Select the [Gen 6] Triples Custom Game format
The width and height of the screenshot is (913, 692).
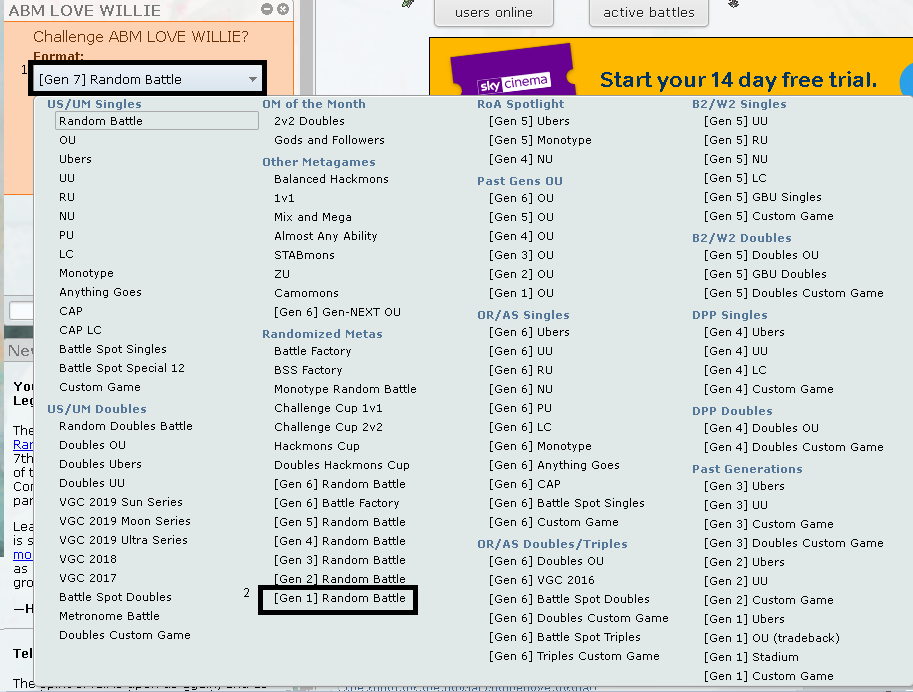[x=574, y=656]
